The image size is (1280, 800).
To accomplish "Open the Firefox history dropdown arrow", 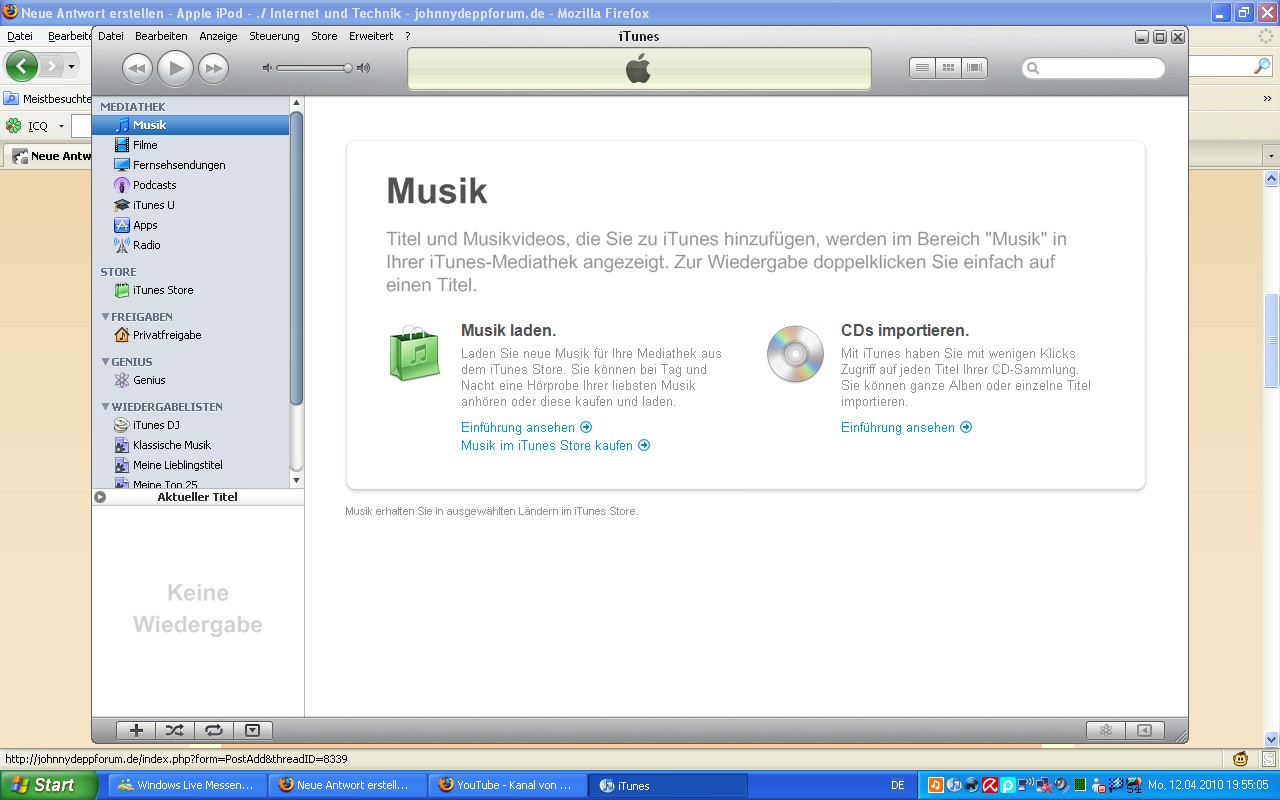I will click(x=71, y=67).
